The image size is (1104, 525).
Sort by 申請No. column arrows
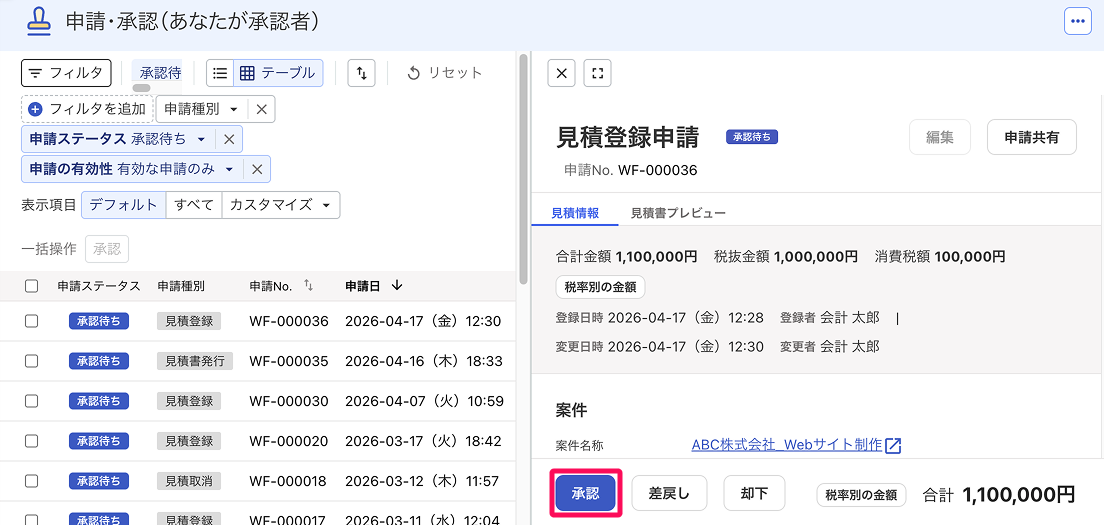308,285
